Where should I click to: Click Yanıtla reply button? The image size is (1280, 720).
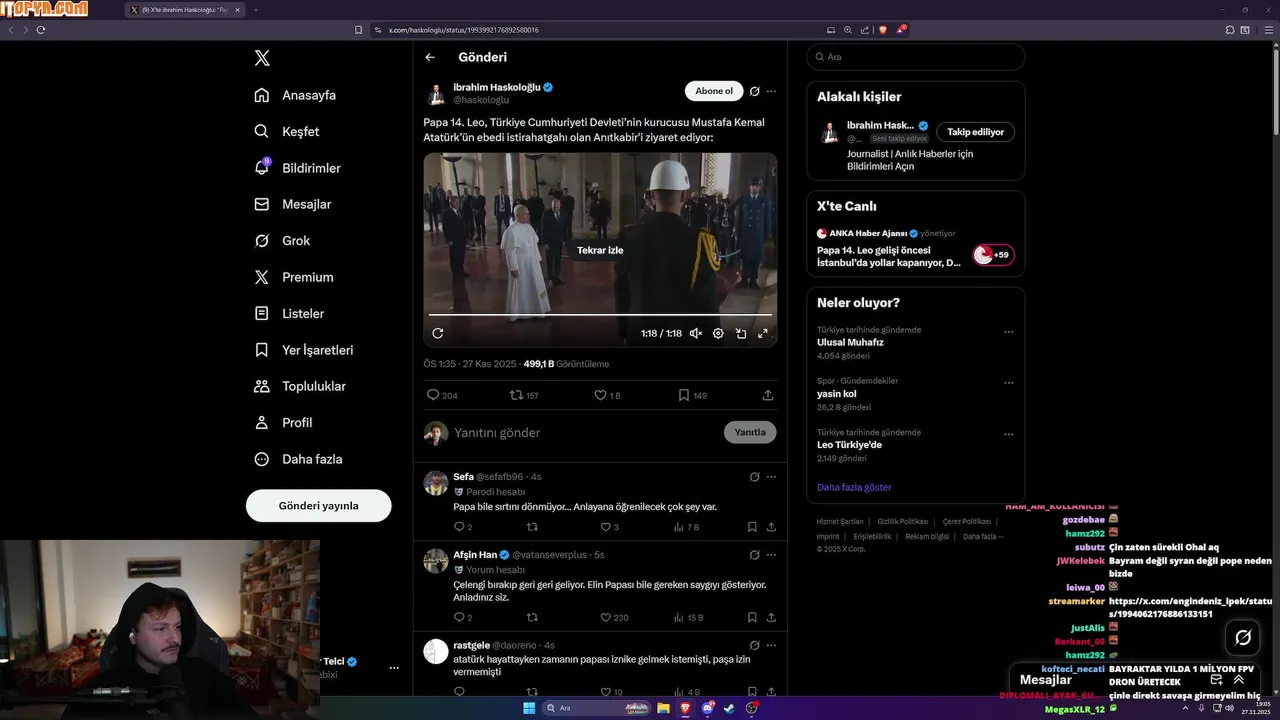click(x=750, y=432)
